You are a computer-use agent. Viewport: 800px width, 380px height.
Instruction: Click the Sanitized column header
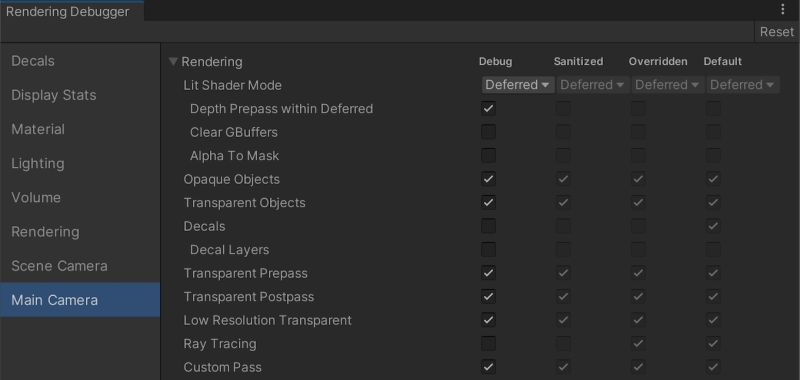pyautogui.click(x=578, y=61)
